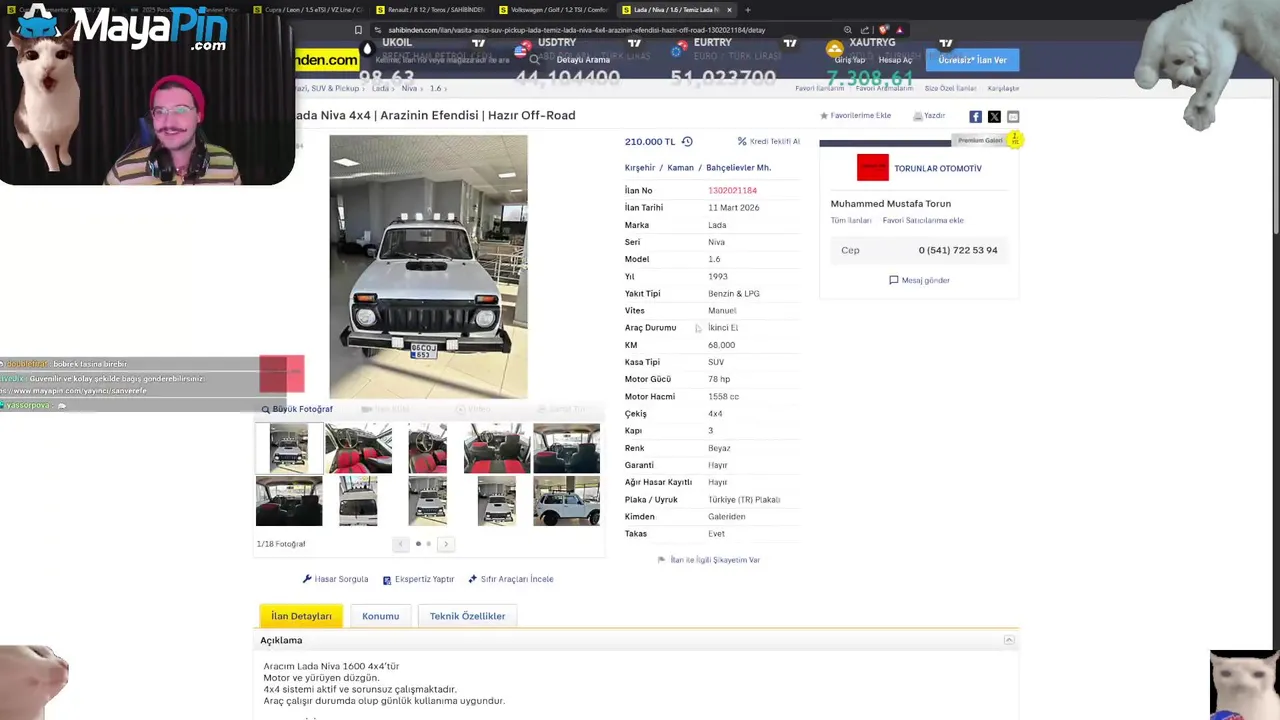The height and width of the screenshot is (720, 1280).
Task: Click the Ekspertiz Yaptır clipboard icon
Action: (x=387, y=579)
